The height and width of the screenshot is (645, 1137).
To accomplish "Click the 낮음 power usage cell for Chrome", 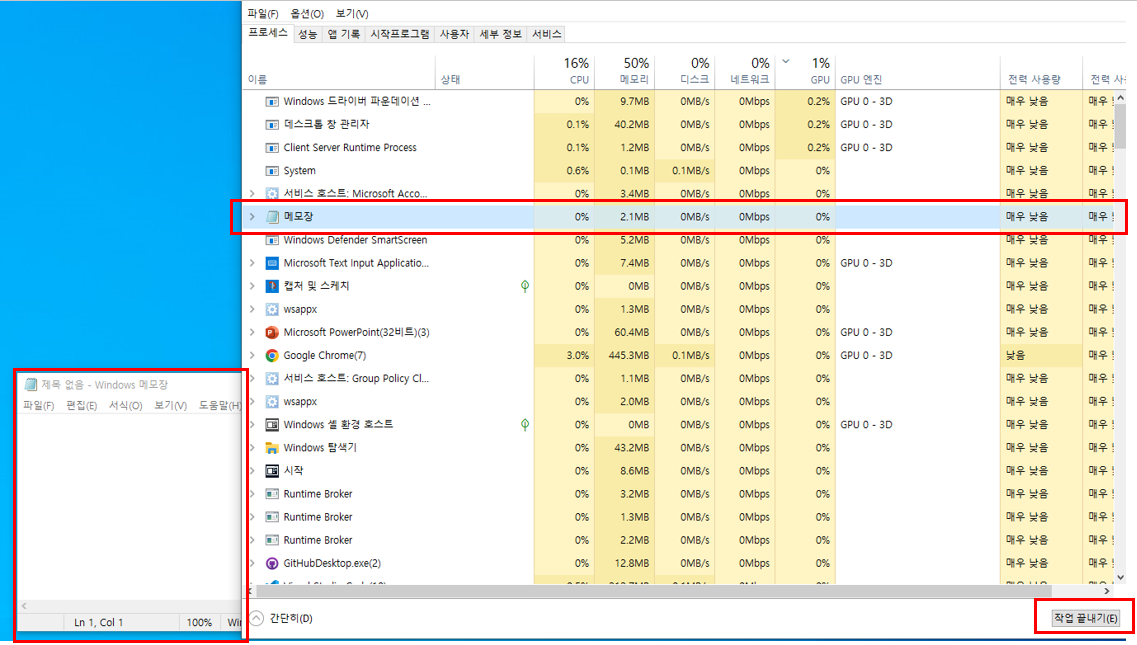I will point(1041,356).
